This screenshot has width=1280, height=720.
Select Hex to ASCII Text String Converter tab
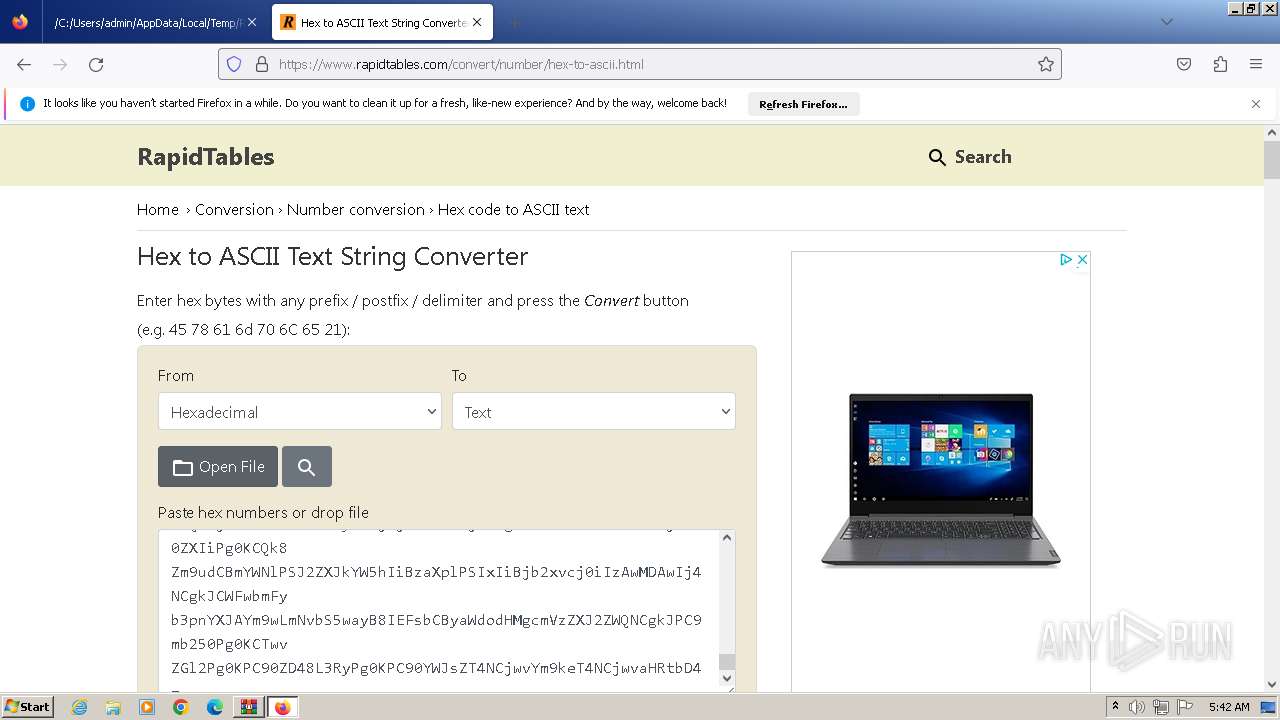coord(383,22)
